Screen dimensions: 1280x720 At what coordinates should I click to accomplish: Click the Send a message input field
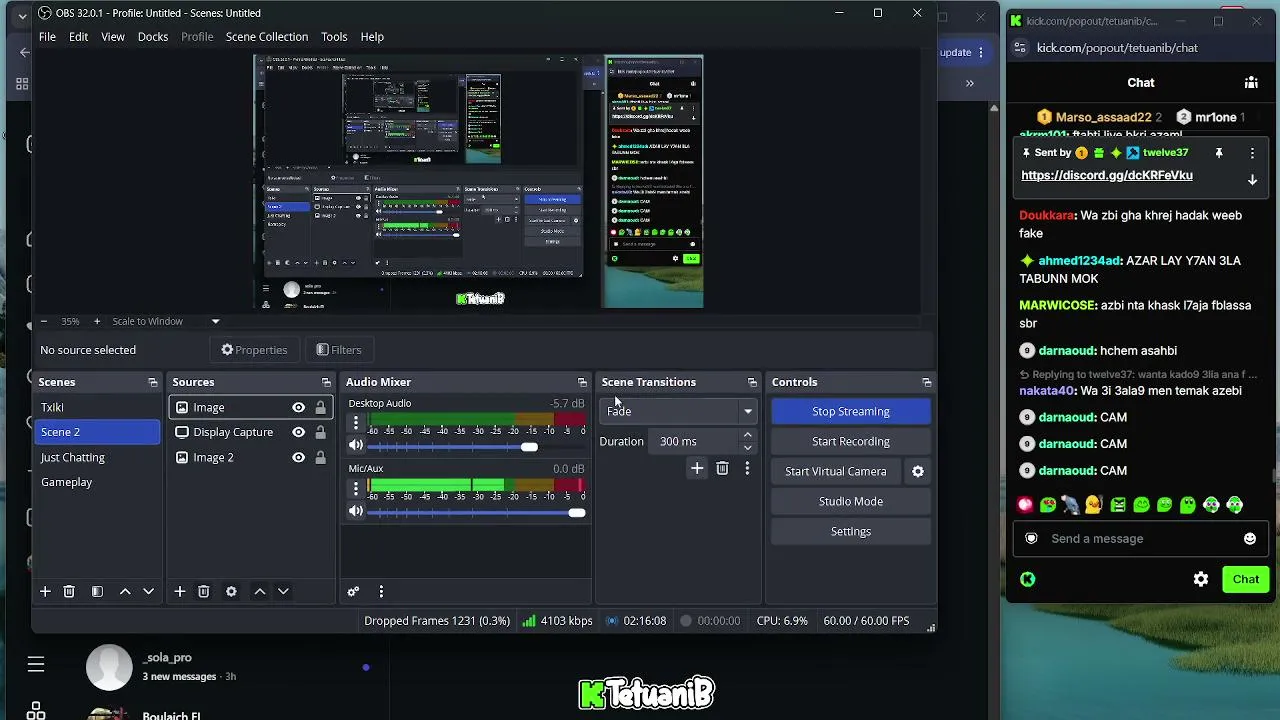pos(1140,538)
